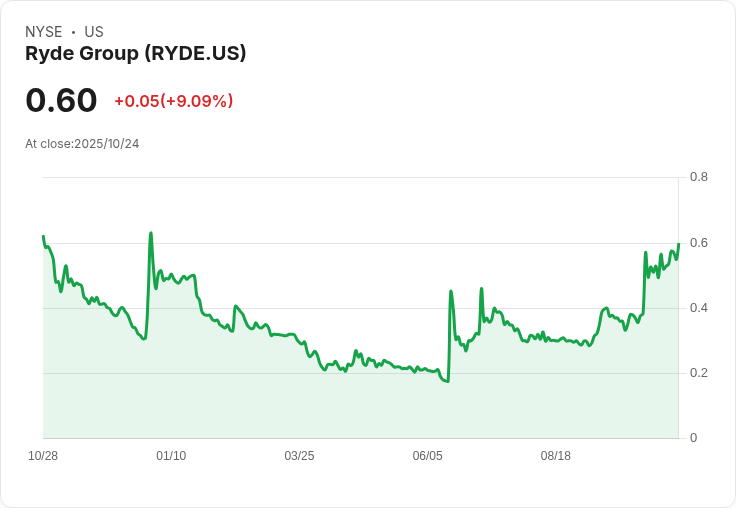Click the US market label

pos(93,32)
